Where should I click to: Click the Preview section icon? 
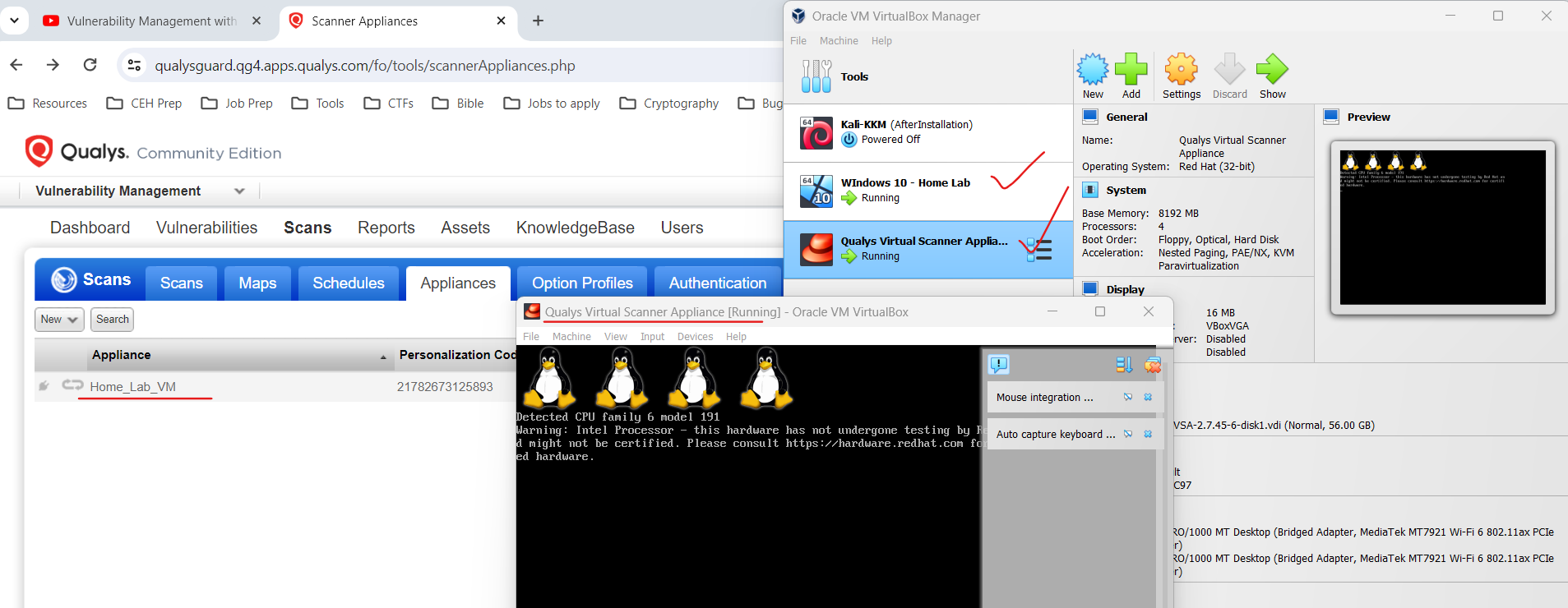point(1331,117)
